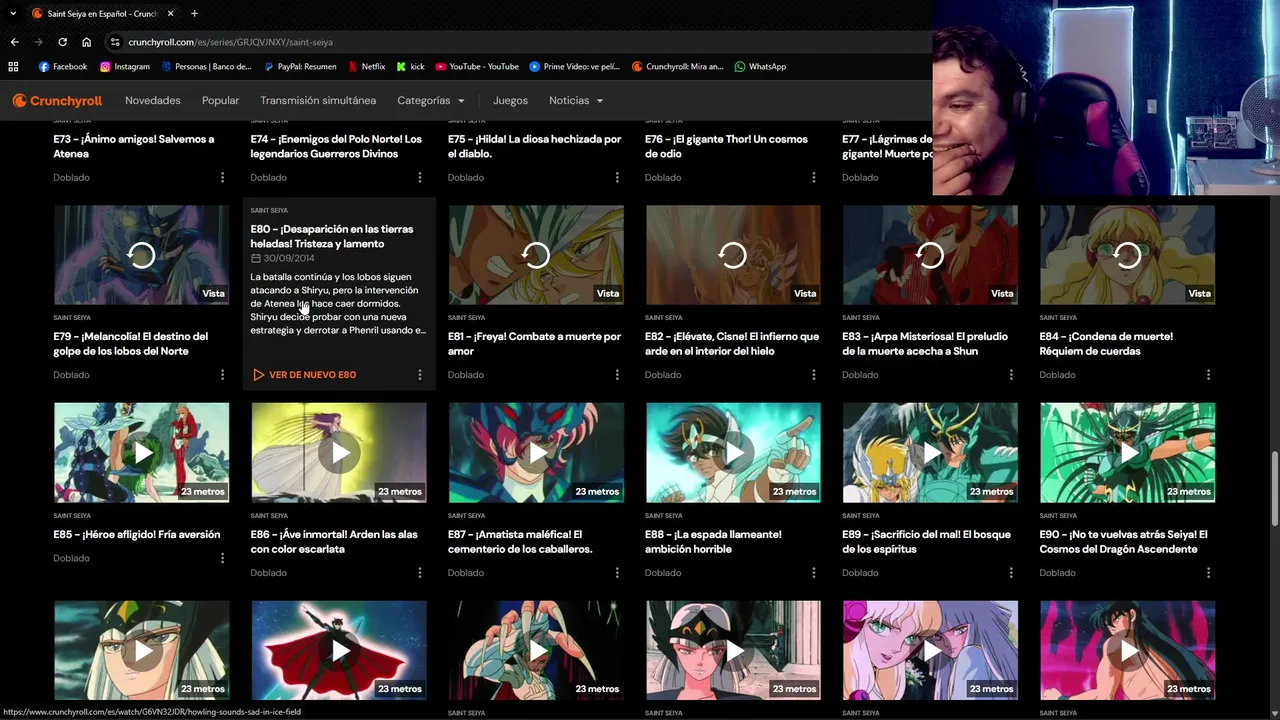Replay the watched E79 episode thumbnail
Screen dimensions: 1280x720
pyautogui.click(x=141, y=255)
